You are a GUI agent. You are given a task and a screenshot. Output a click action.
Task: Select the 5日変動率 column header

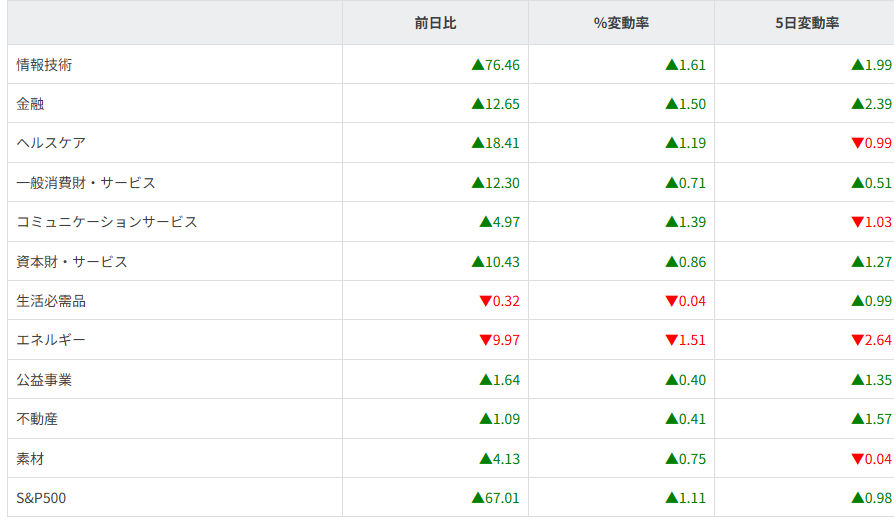806,23
